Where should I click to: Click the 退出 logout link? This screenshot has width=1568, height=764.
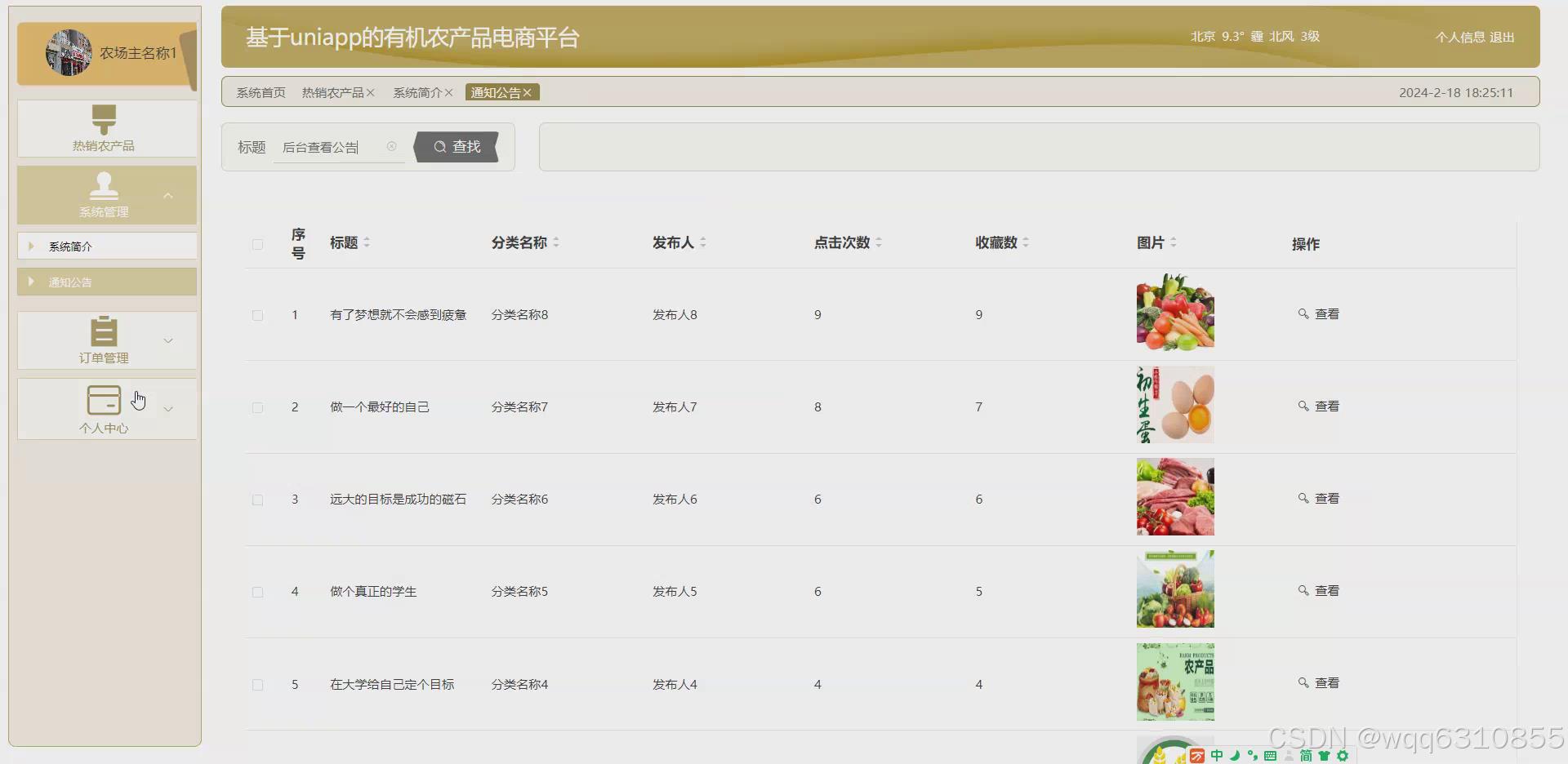pyautogui.click(x=1501, y=37)
